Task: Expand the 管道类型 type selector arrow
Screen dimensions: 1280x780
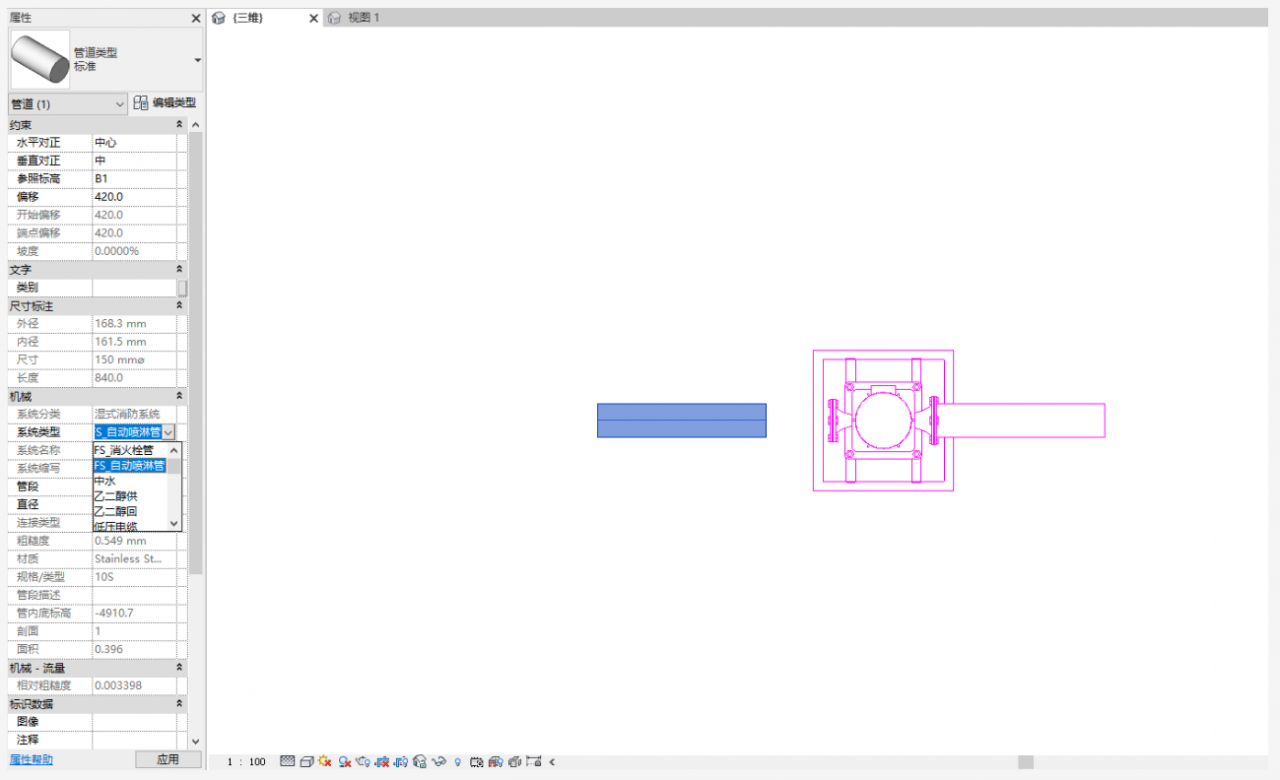Action: point(197,60)
